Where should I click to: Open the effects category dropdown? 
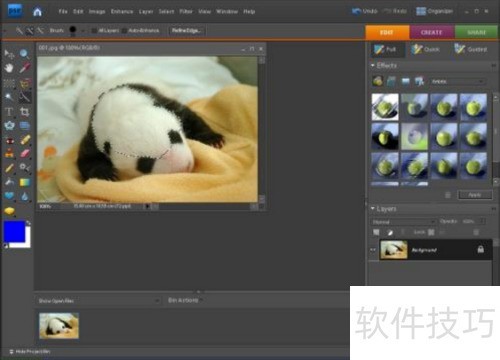coord(457,81)
